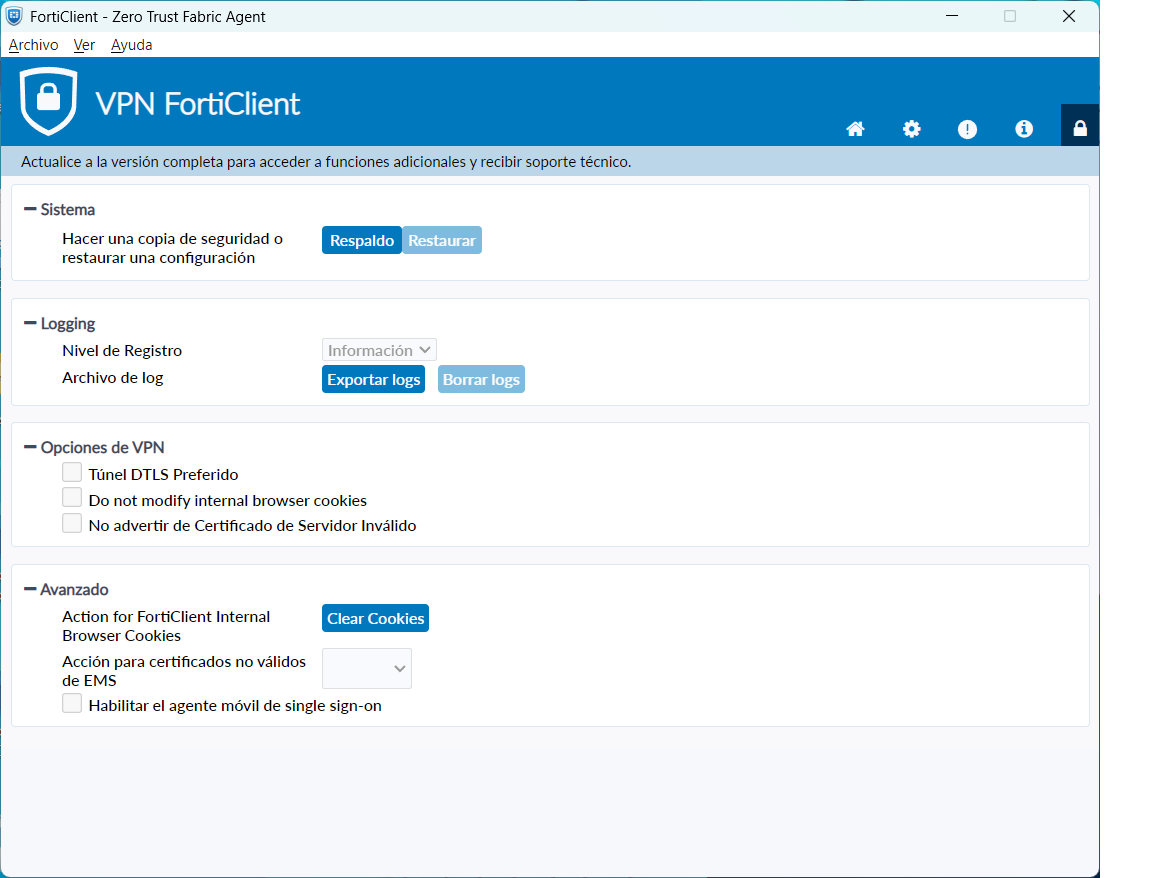The width and height of the screenshot is (1152, 878).
Task: Click the Exportar logs button
Action: coord(373,380)
